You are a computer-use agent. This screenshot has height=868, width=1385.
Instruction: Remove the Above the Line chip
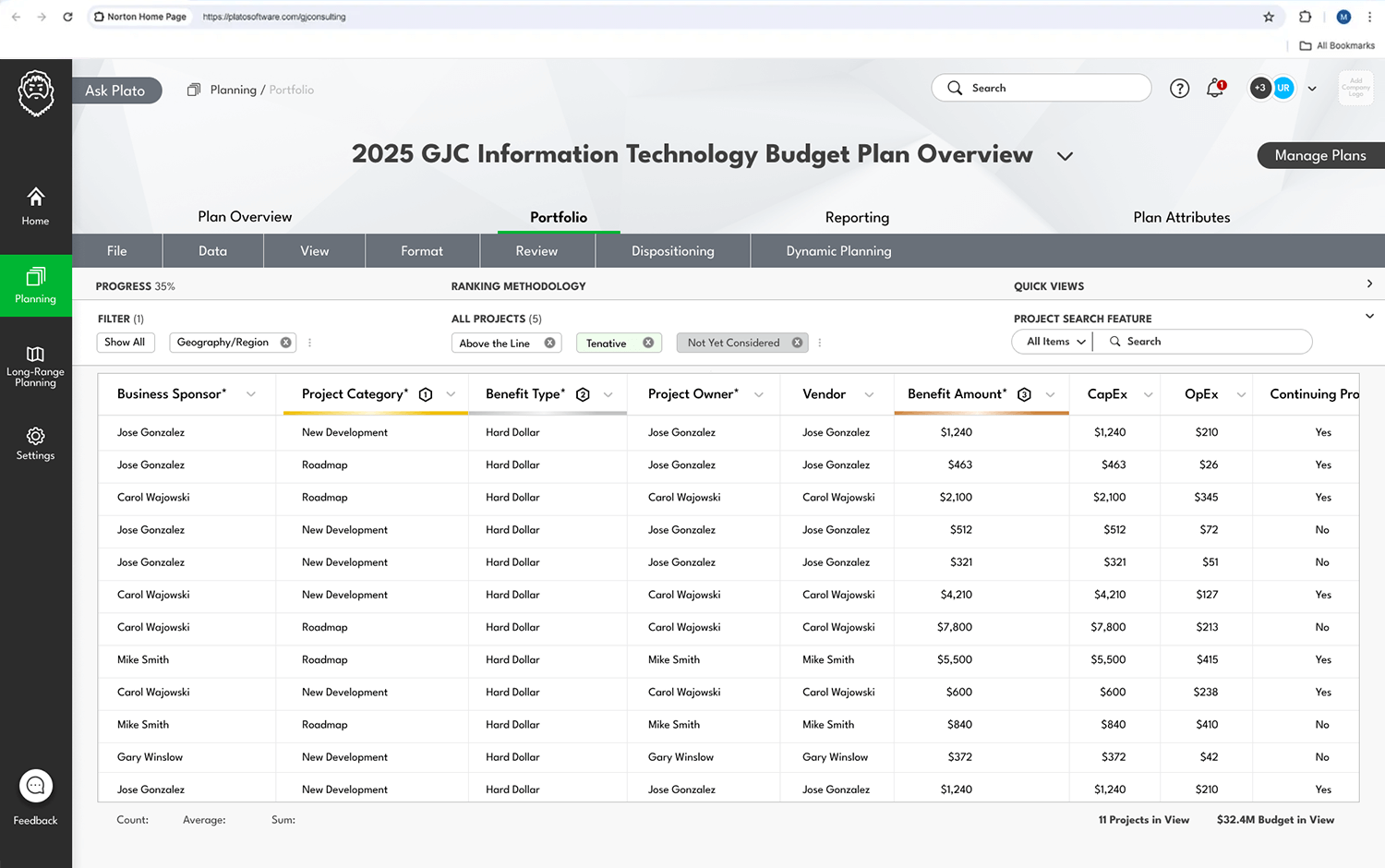tap(549, 343)
